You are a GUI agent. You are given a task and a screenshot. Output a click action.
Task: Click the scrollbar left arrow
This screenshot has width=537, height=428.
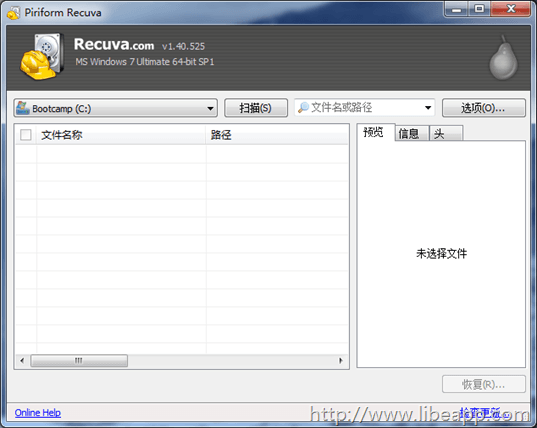tap(22, 361)
